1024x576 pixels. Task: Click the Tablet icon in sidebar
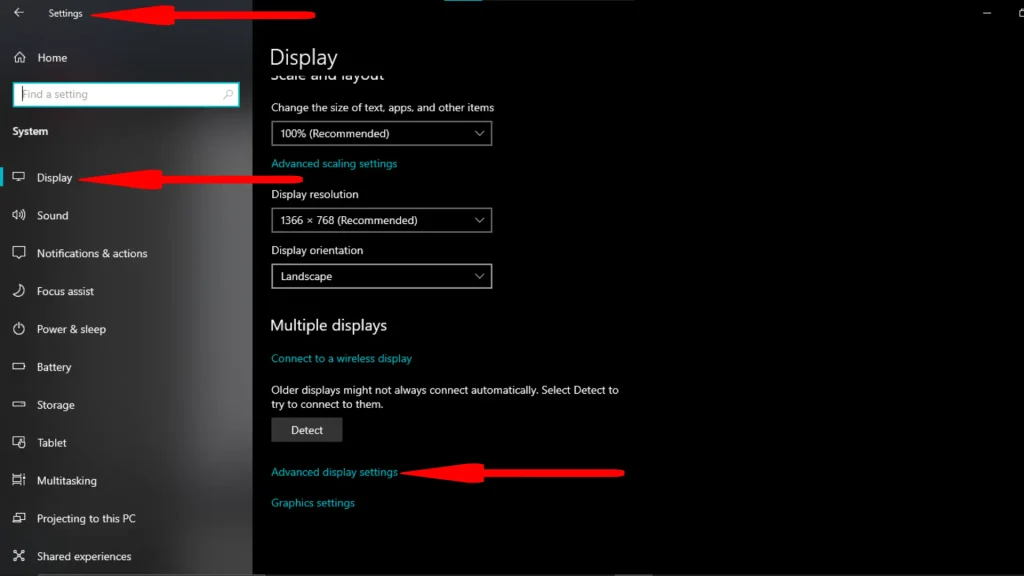point(19,442)
